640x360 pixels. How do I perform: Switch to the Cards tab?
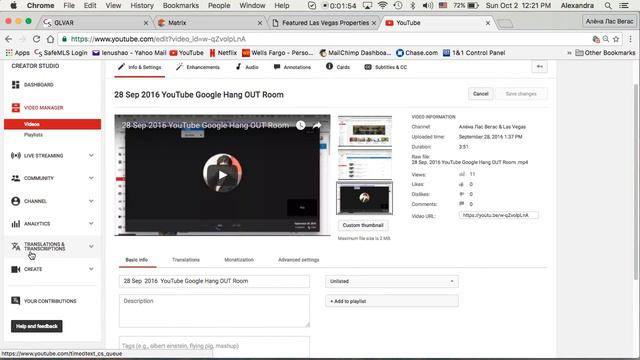coord(338,67)
